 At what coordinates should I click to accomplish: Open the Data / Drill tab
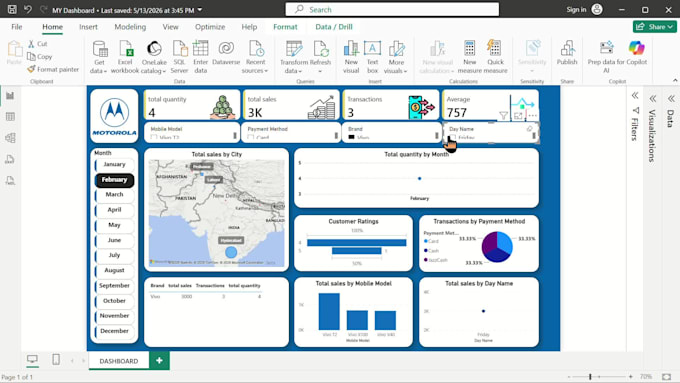click(x=334, y=27)
